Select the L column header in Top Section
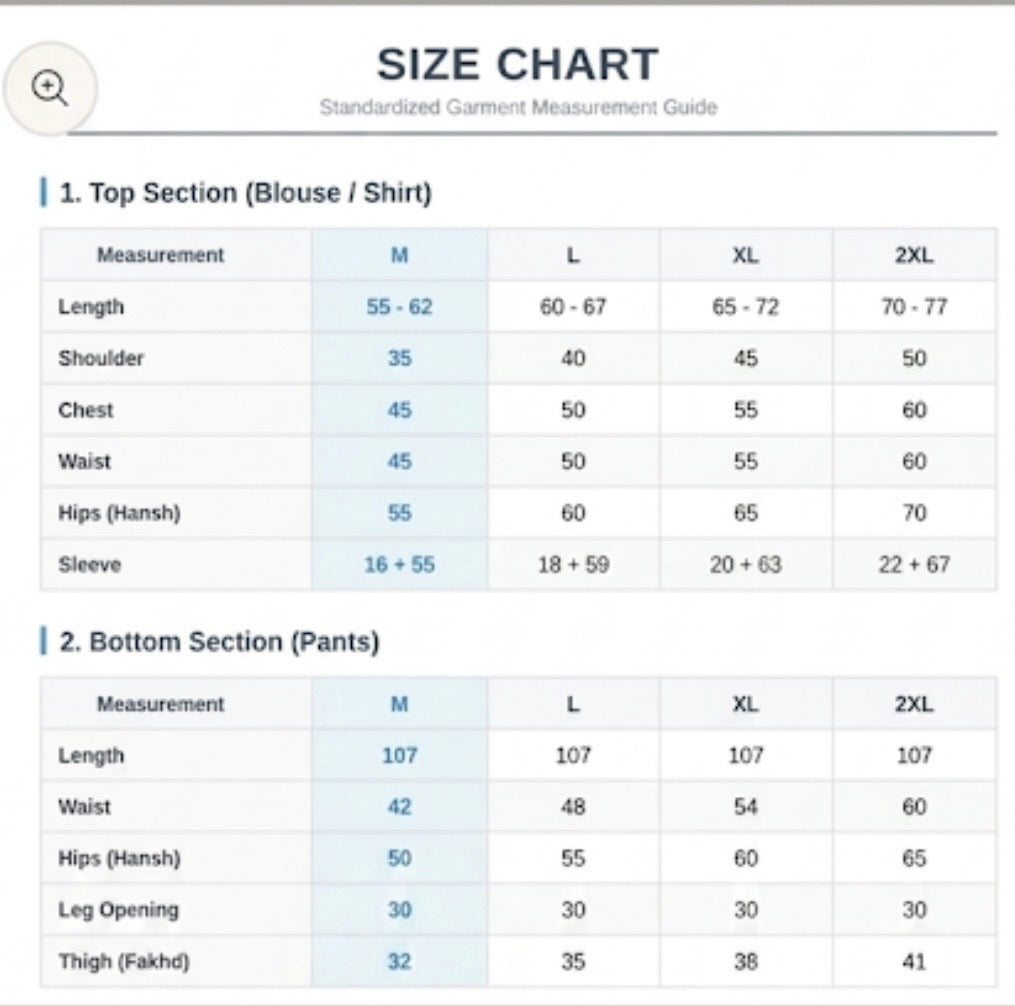 (x=573, y=255)
